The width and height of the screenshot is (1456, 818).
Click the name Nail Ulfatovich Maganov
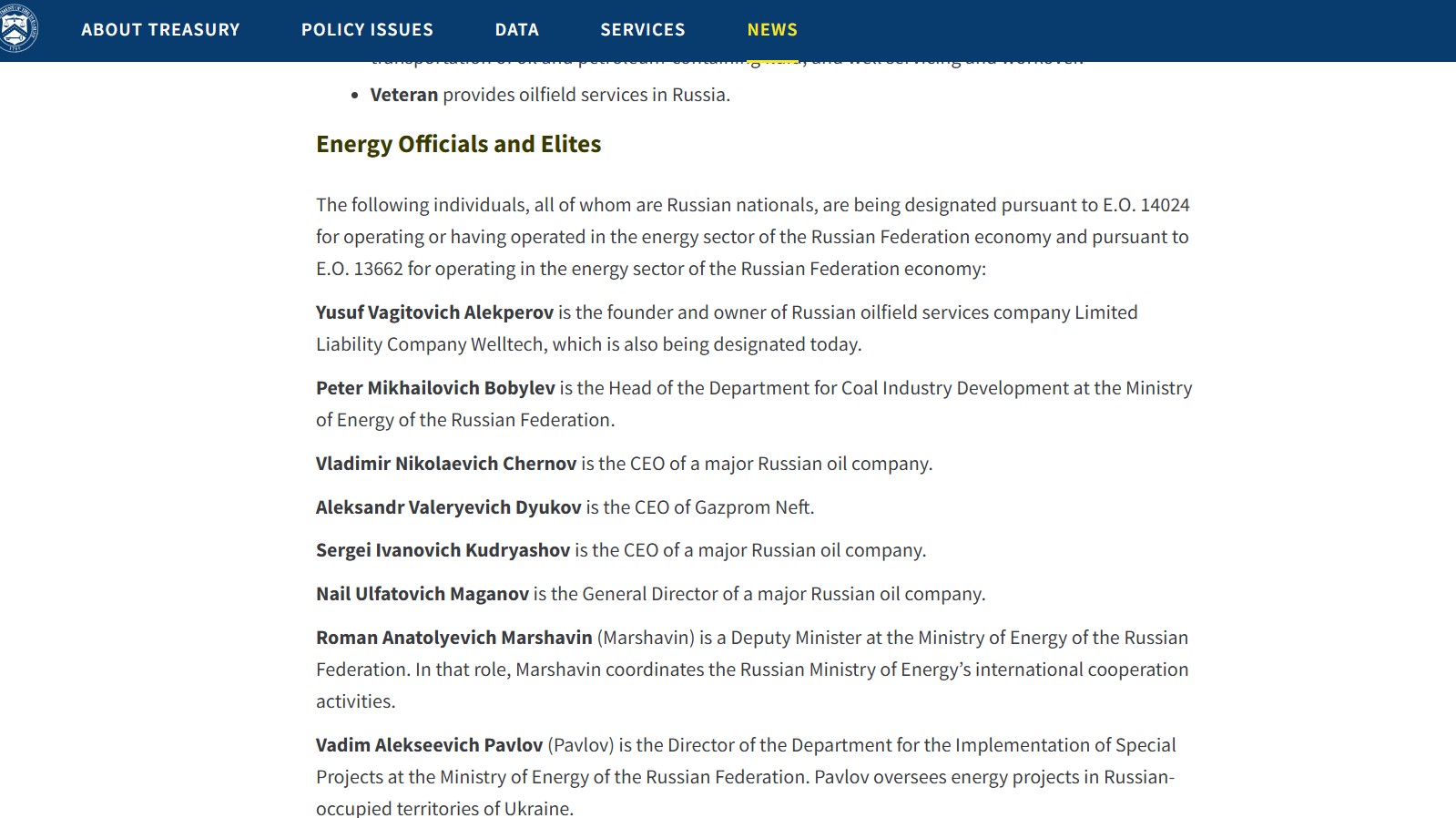422,594
